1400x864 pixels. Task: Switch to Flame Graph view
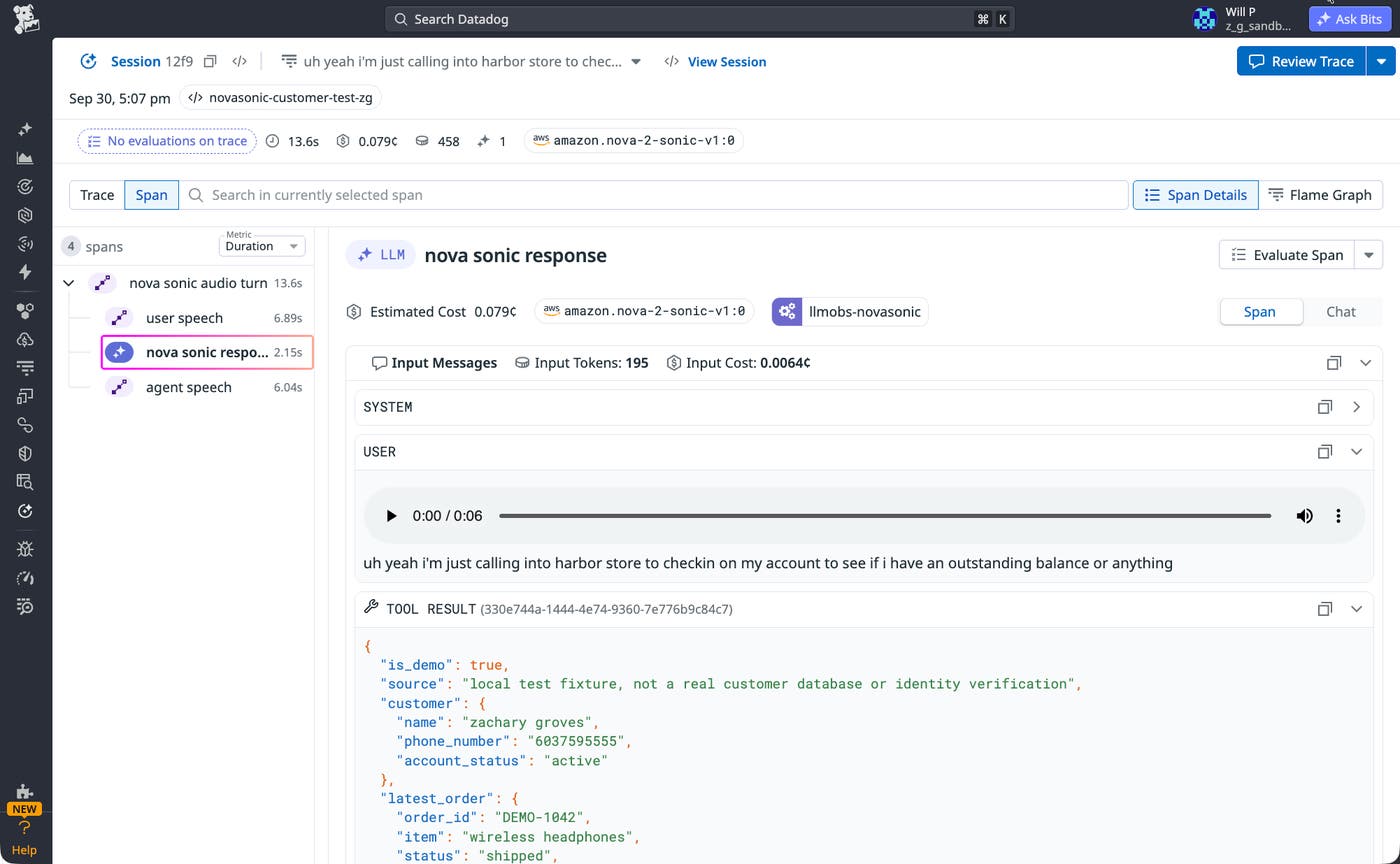1320,195
